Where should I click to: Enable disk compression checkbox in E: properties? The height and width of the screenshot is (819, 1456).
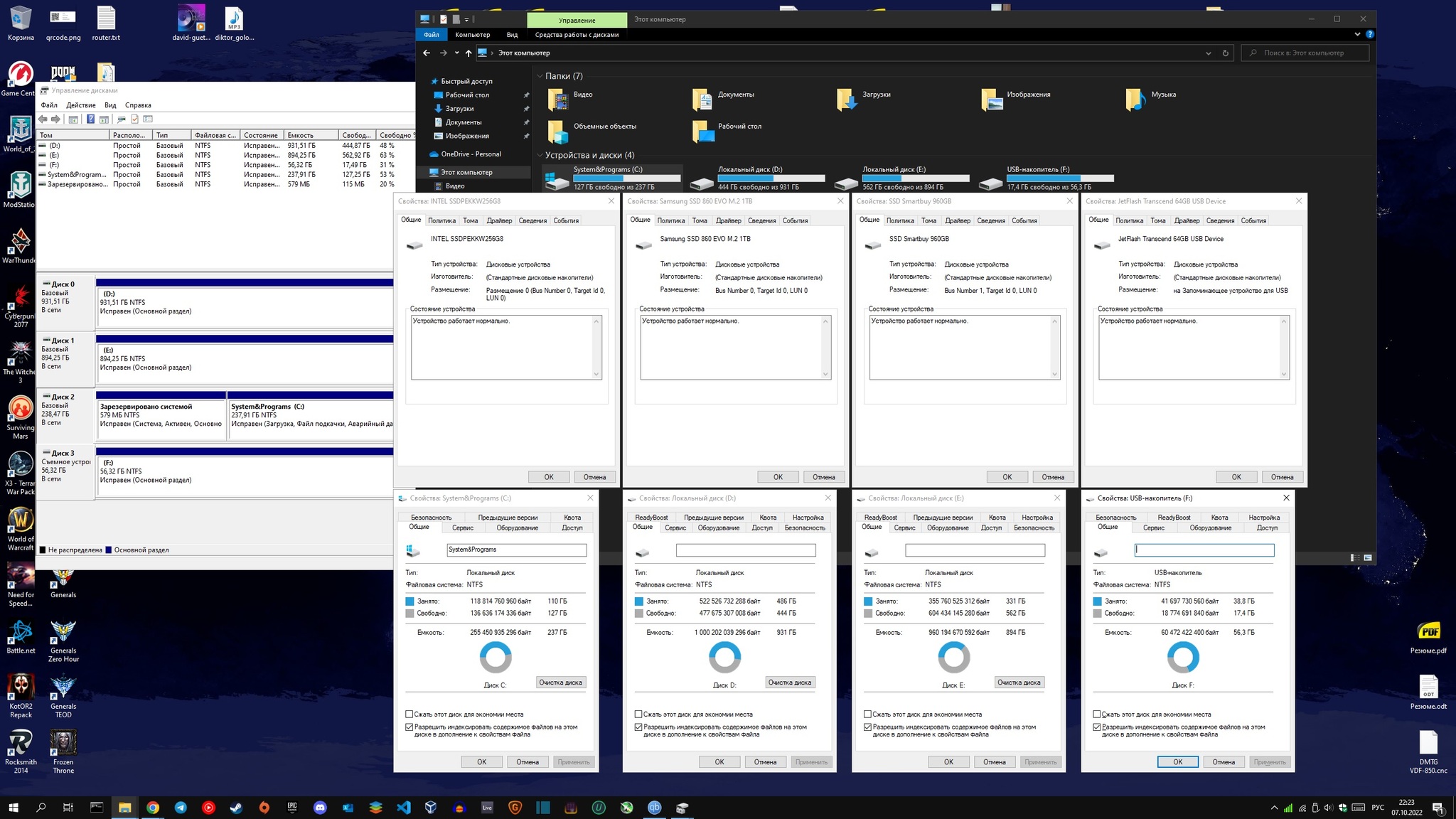867,714
